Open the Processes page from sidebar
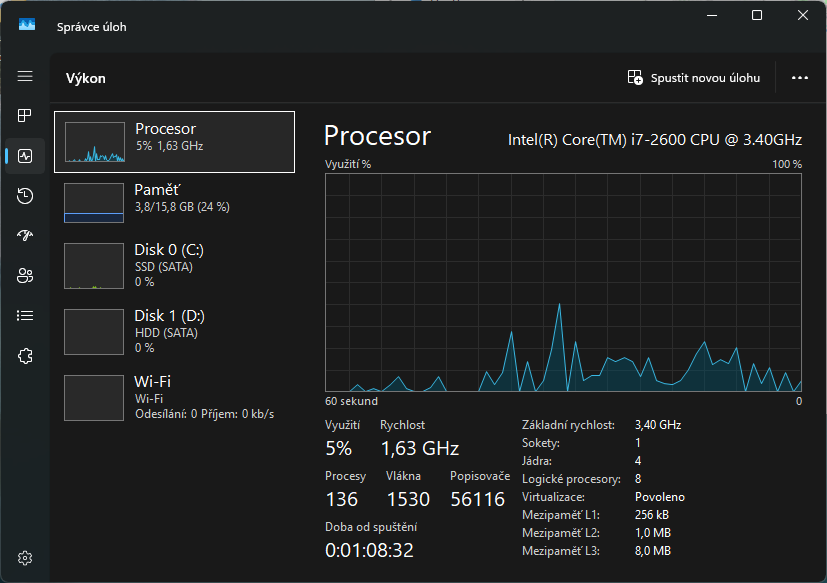 click(25, 116)
